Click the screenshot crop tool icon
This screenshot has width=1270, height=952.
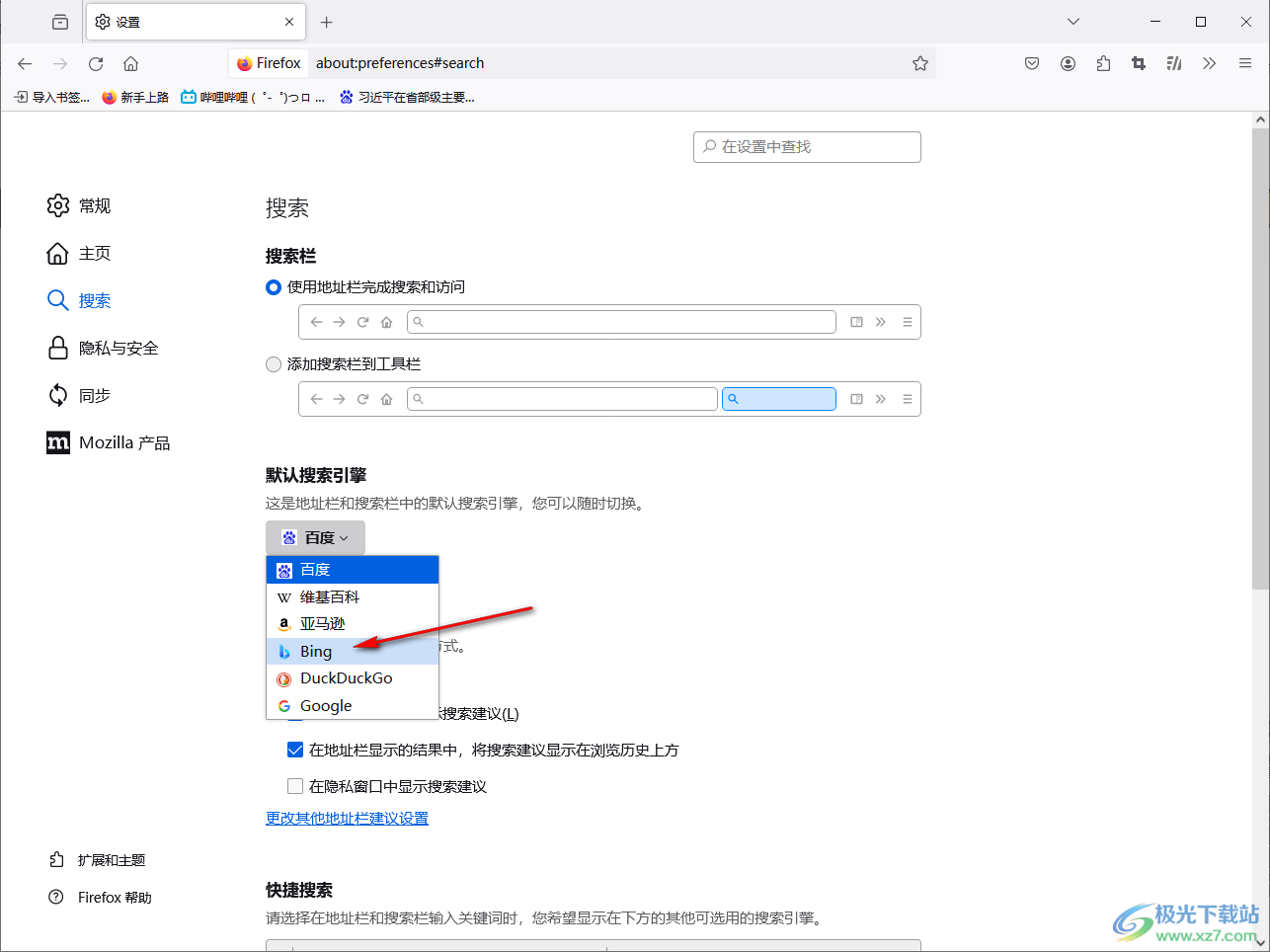[1139, 63]
